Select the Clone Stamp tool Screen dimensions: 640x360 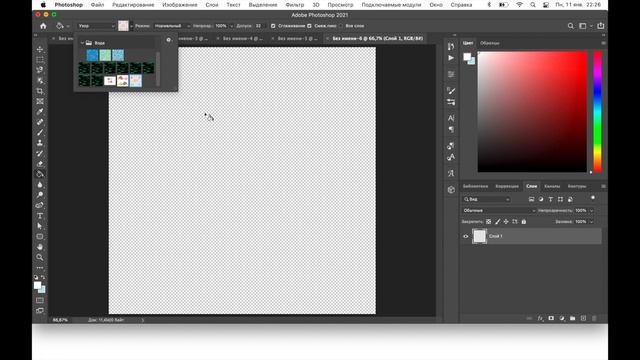tap(40, 143)
